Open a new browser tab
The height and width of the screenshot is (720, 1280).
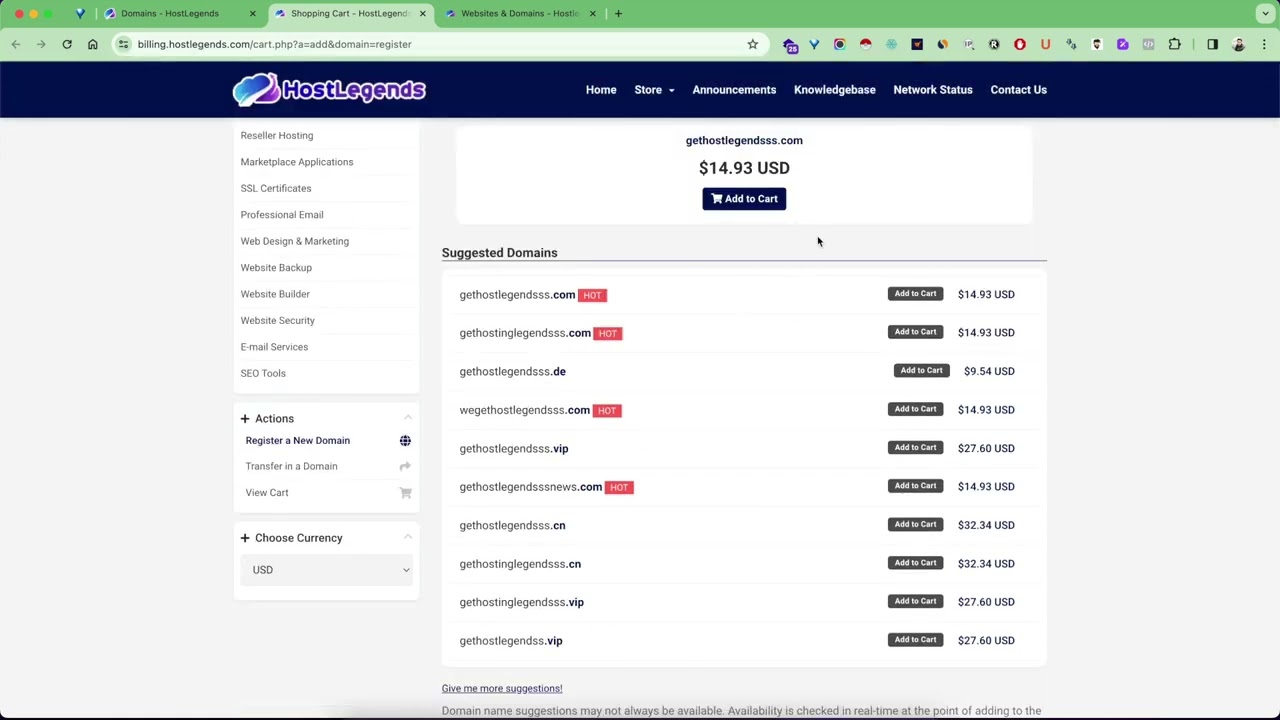(x=618, y=13)
